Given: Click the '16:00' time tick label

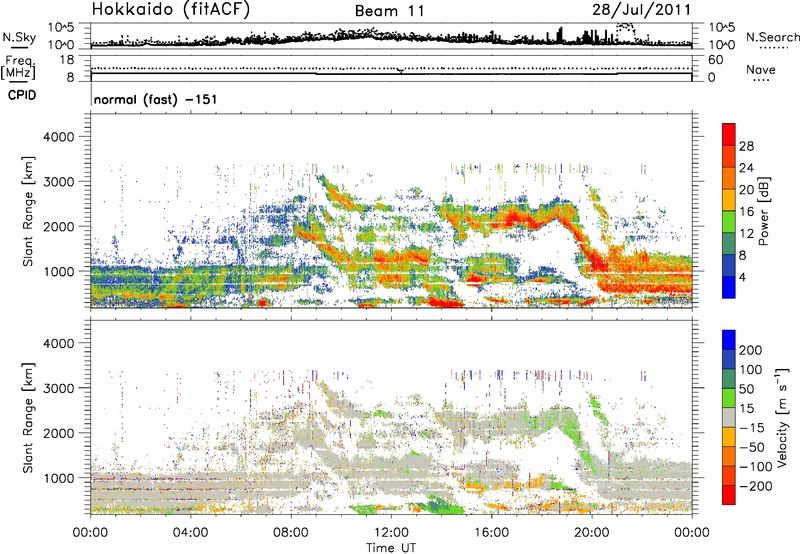Looking at the screenshot, I should (x=491, y=533).
